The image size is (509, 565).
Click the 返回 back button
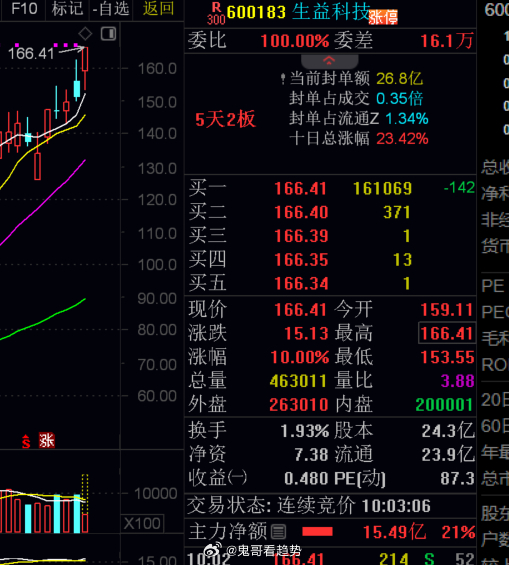point(158,9)
